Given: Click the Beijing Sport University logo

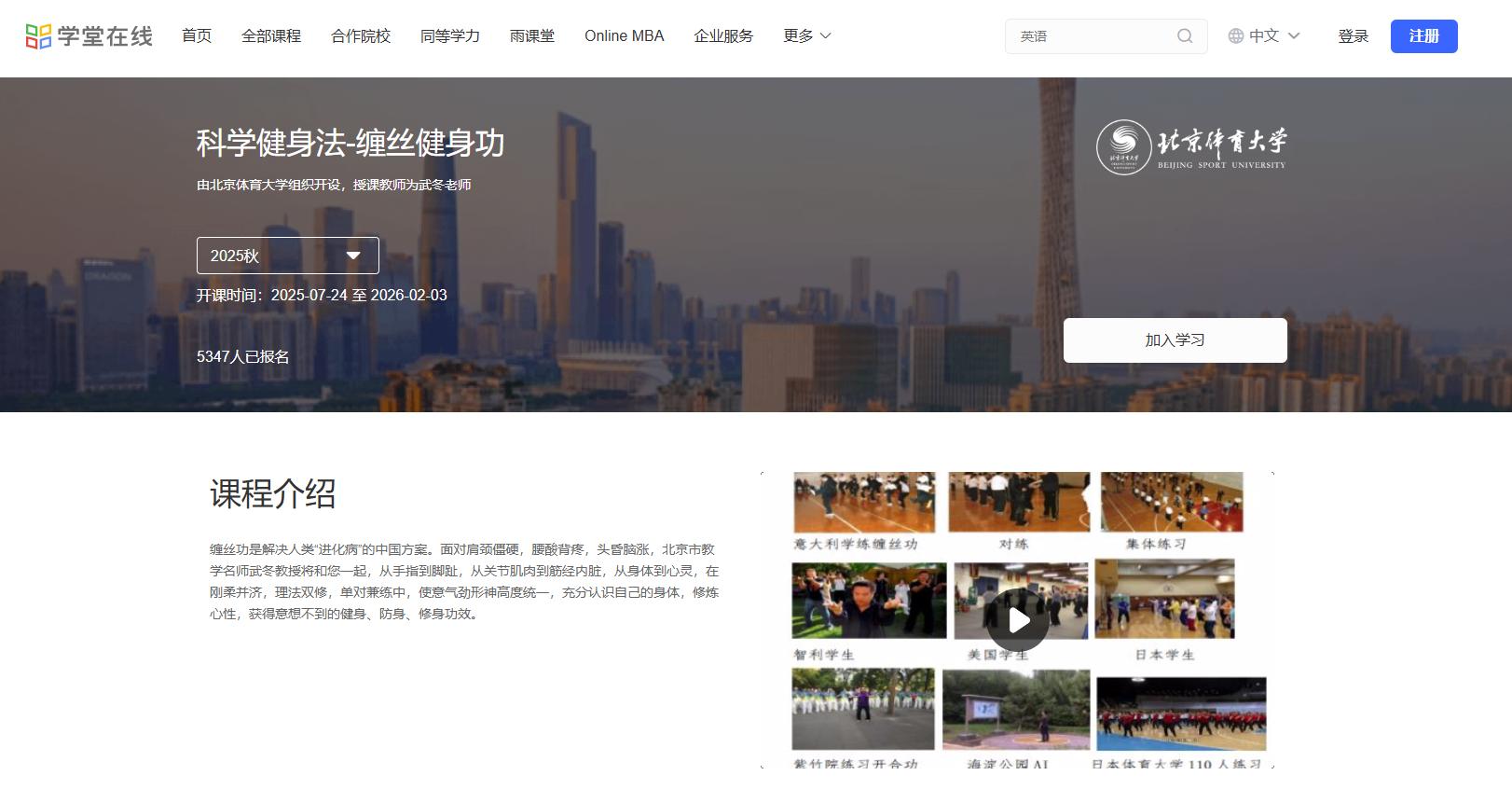Looking at the screenshot, I should 1191,146.
